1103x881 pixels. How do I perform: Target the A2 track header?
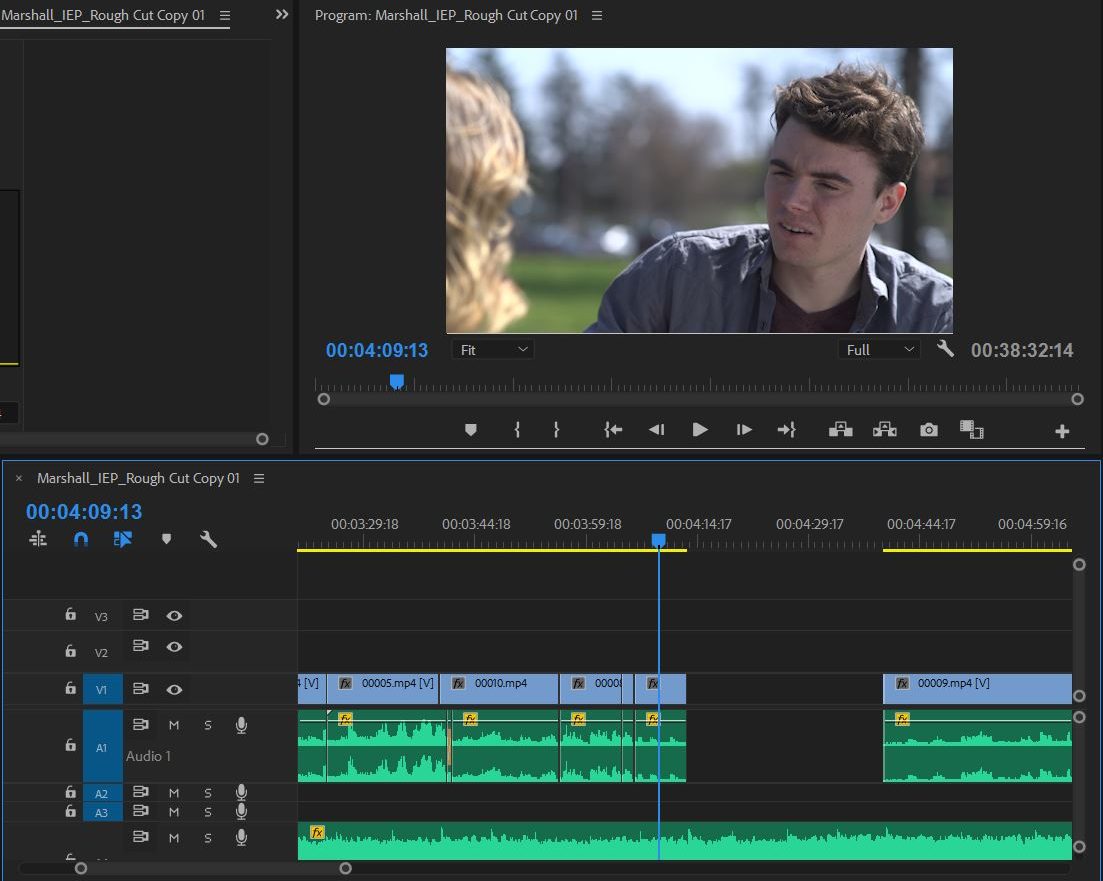point(102,793)
